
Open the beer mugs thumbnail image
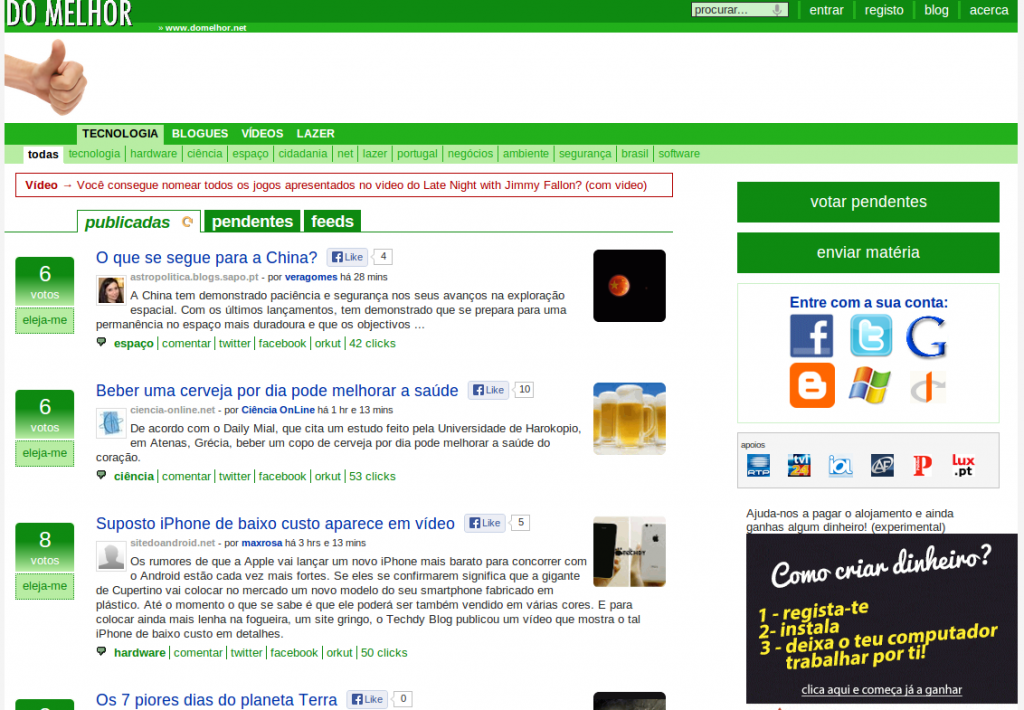(x=629, y=419)
